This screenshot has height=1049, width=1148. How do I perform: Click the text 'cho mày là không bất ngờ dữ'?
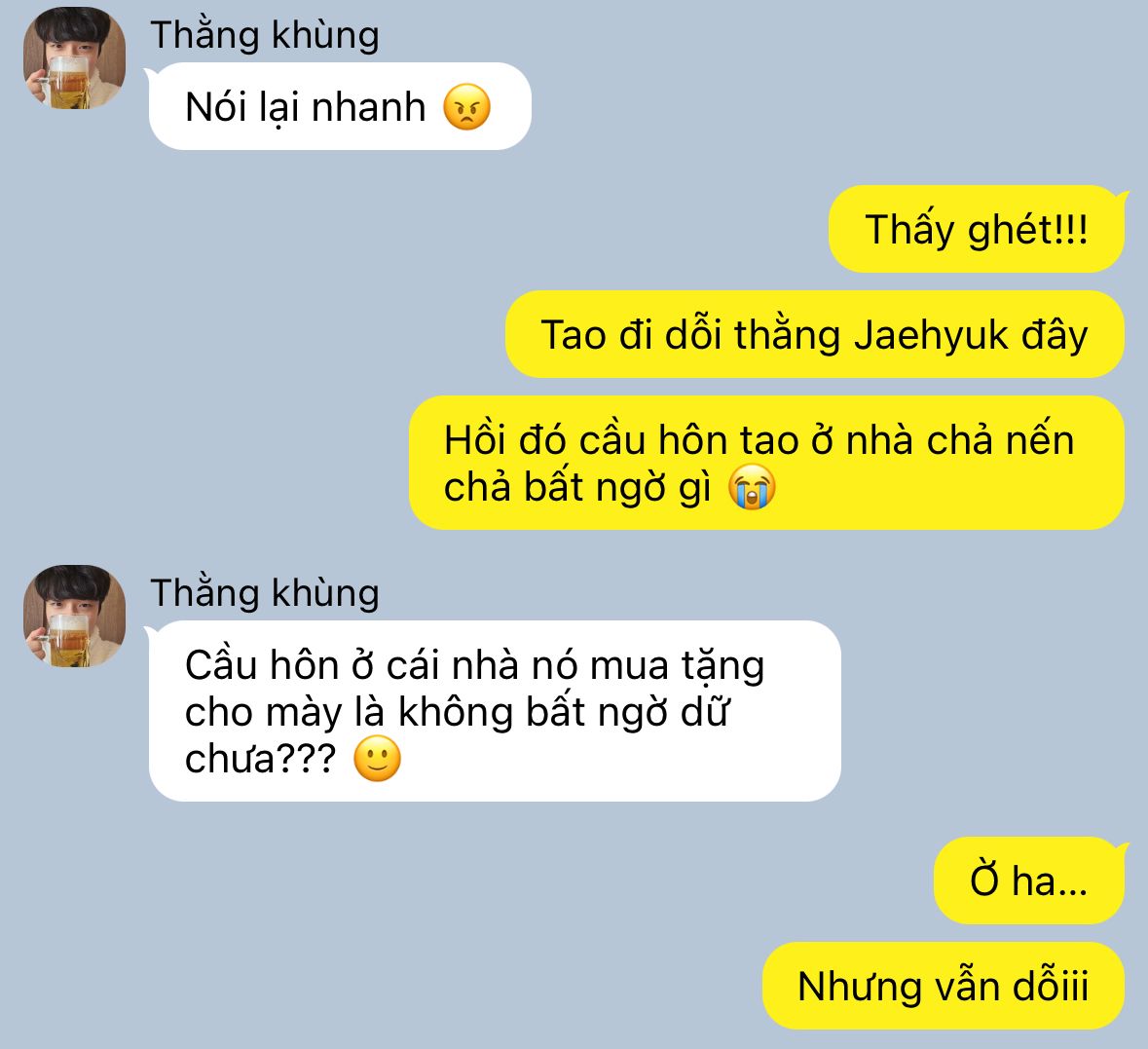point(458,712)
